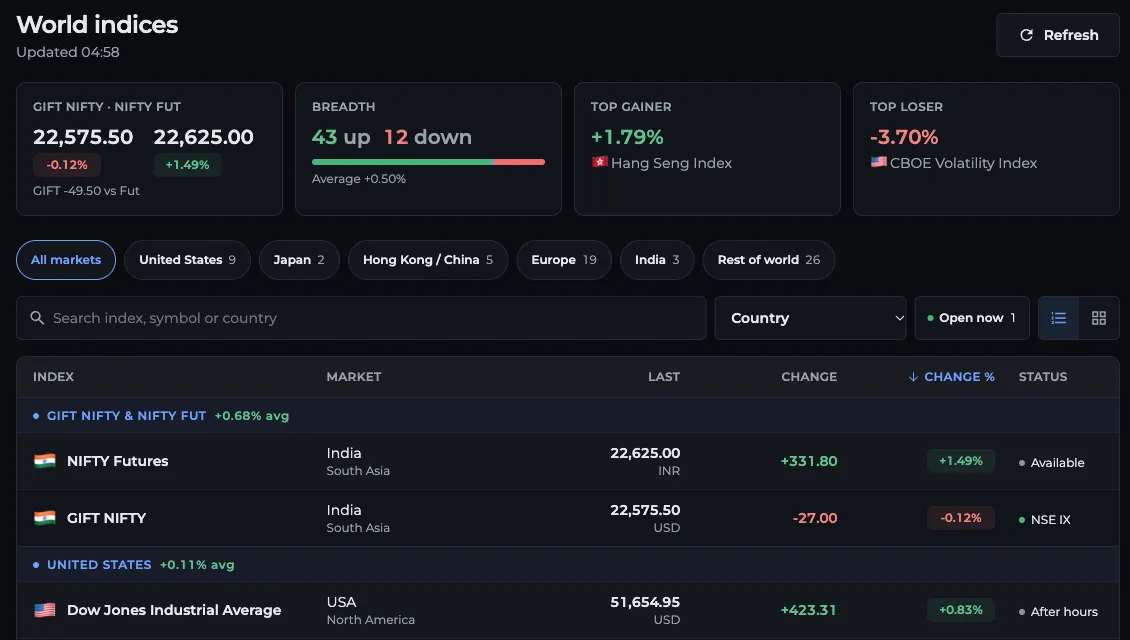The width and height of the screenshot is (1130, 640).
Task: Click the +1.49% badge in summary card
Action: (187, 165)
